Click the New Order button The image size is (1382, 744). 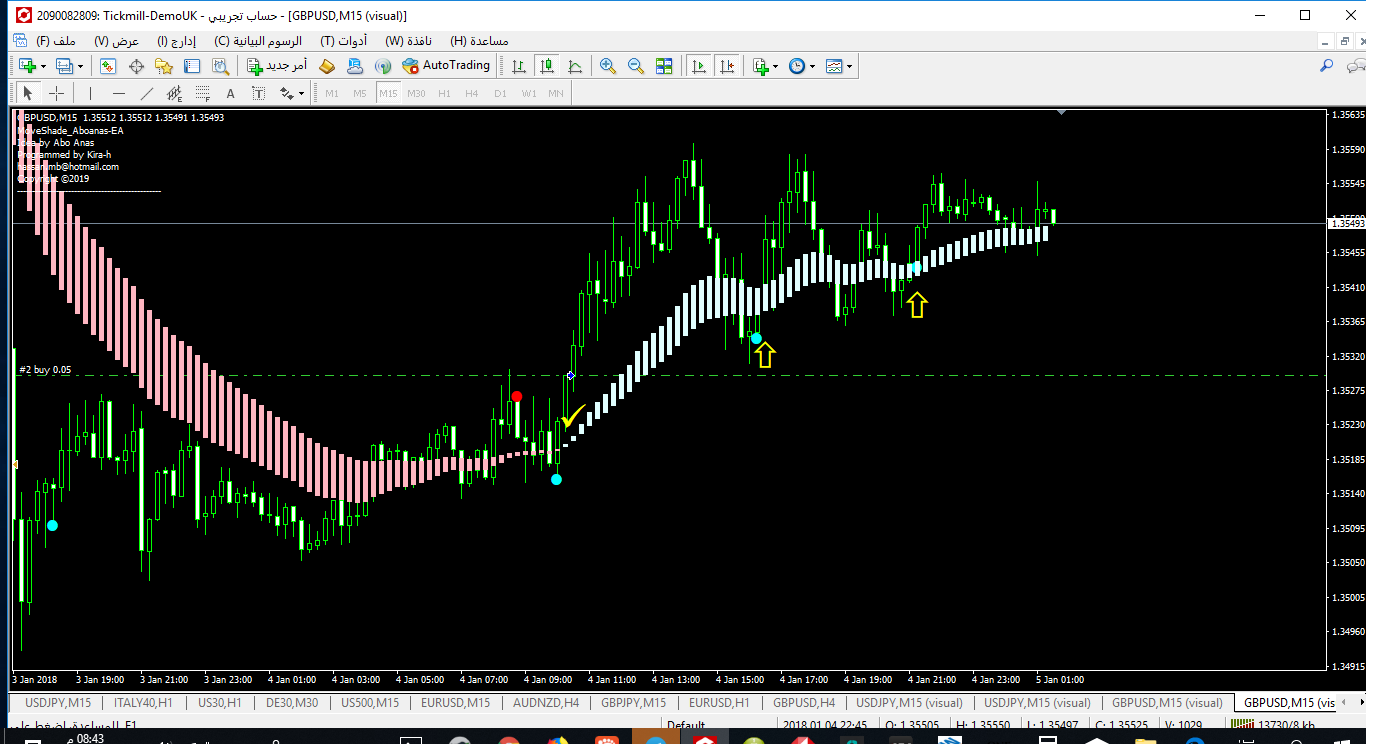tap(277, 66)
